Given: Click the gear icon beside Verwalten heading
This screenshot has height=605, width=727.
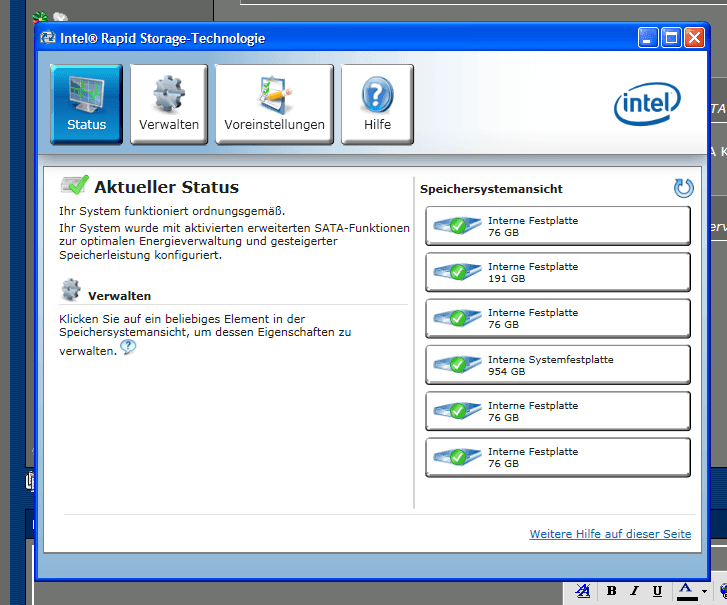Looking at the screenshot, I should coord(71,290).
